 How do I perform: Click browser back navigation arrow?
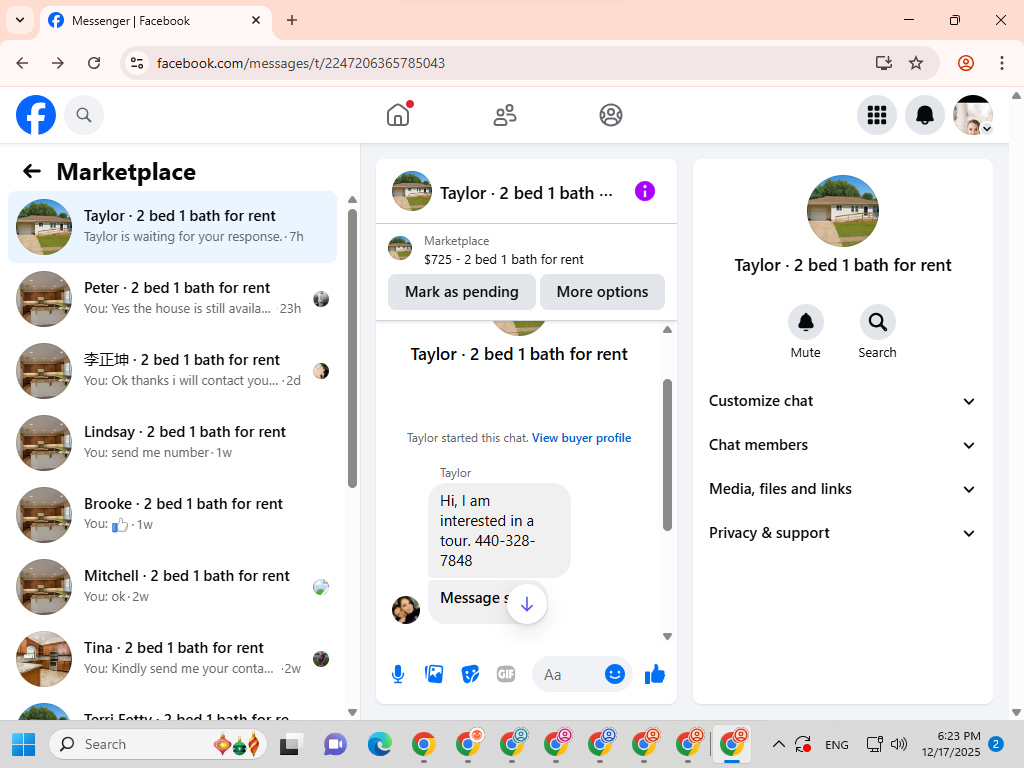pos(22,63)
